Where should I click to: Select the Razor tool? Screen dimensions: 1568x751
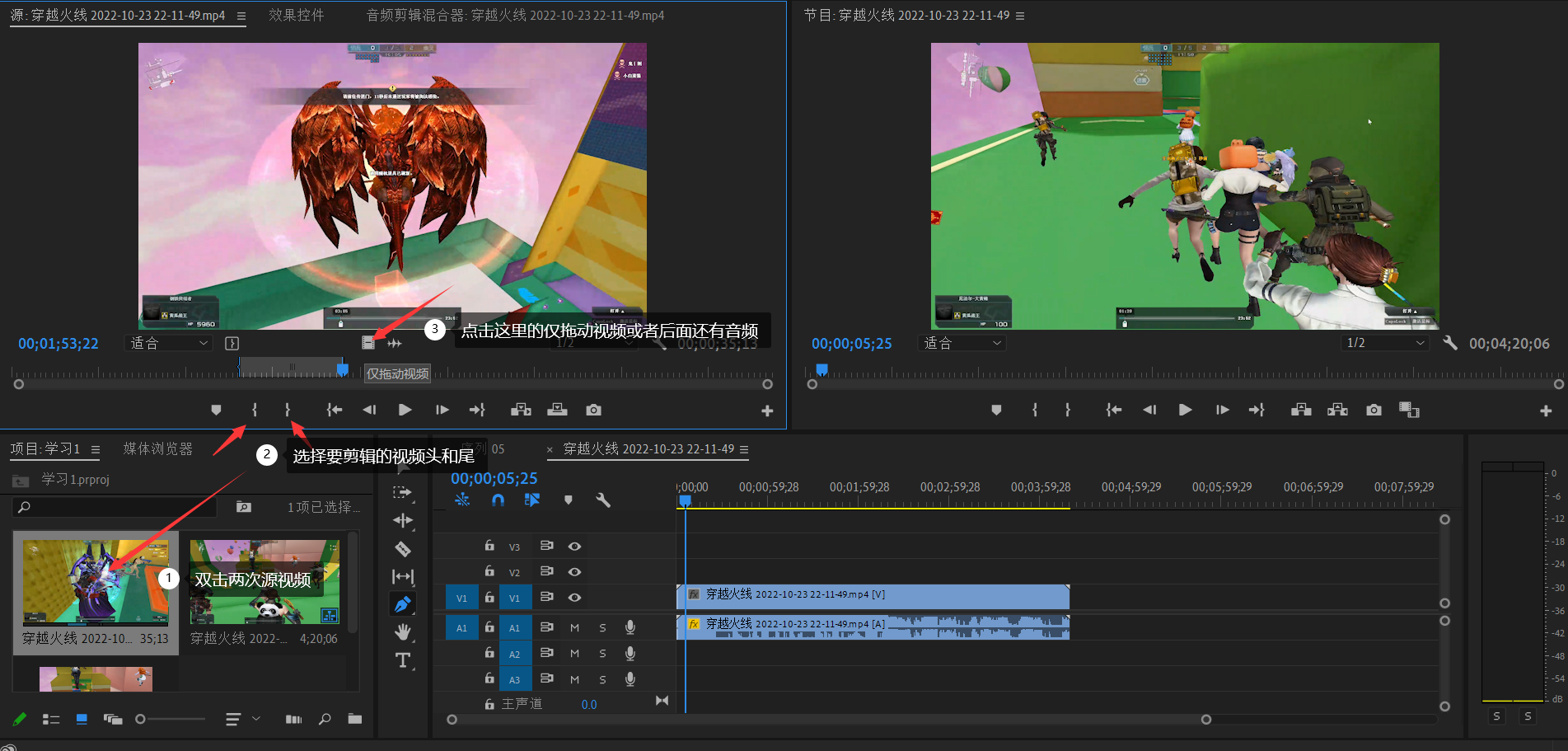(403, 549)
